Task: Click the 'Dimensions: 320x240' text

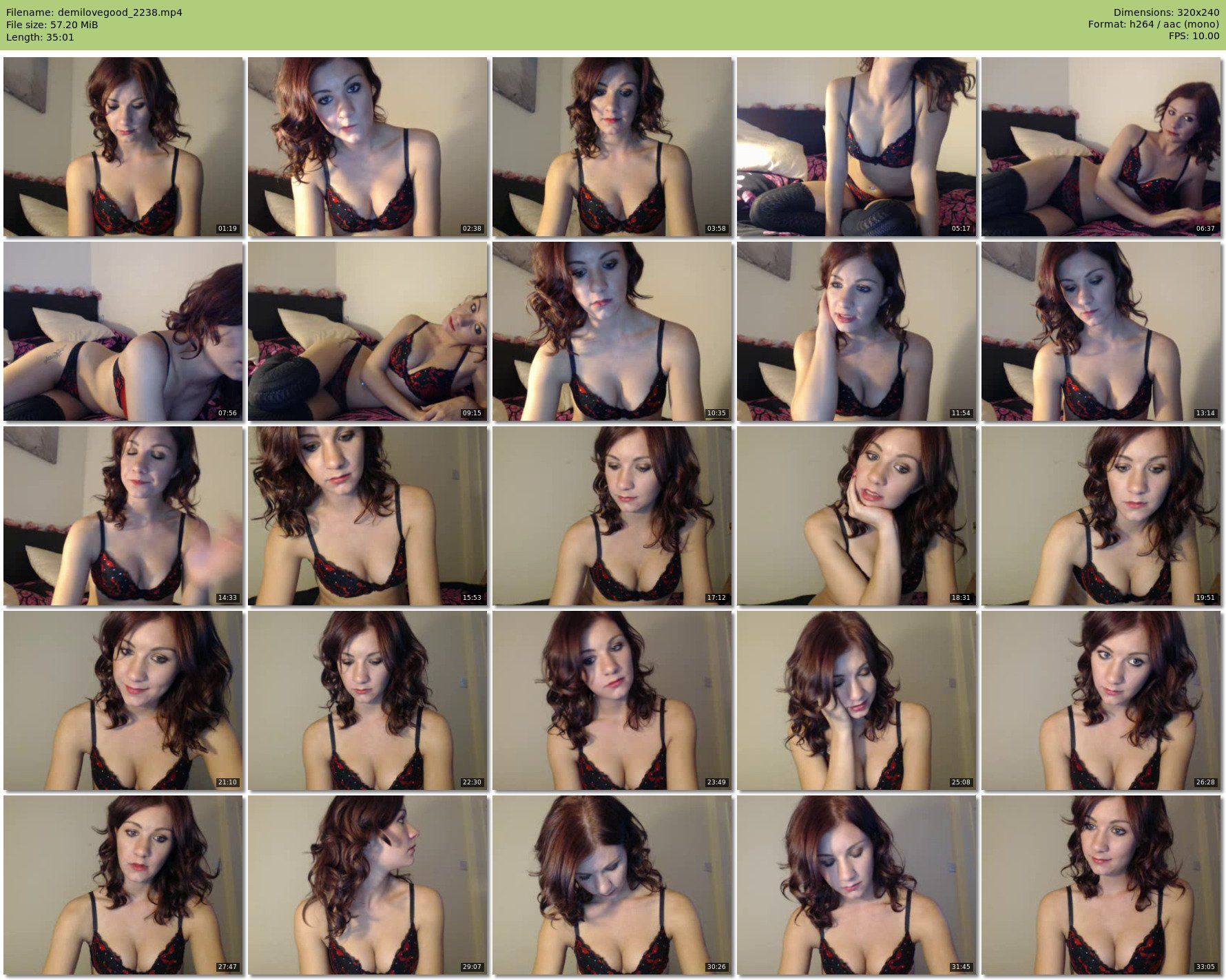Action: click(x=1166, y=12)
